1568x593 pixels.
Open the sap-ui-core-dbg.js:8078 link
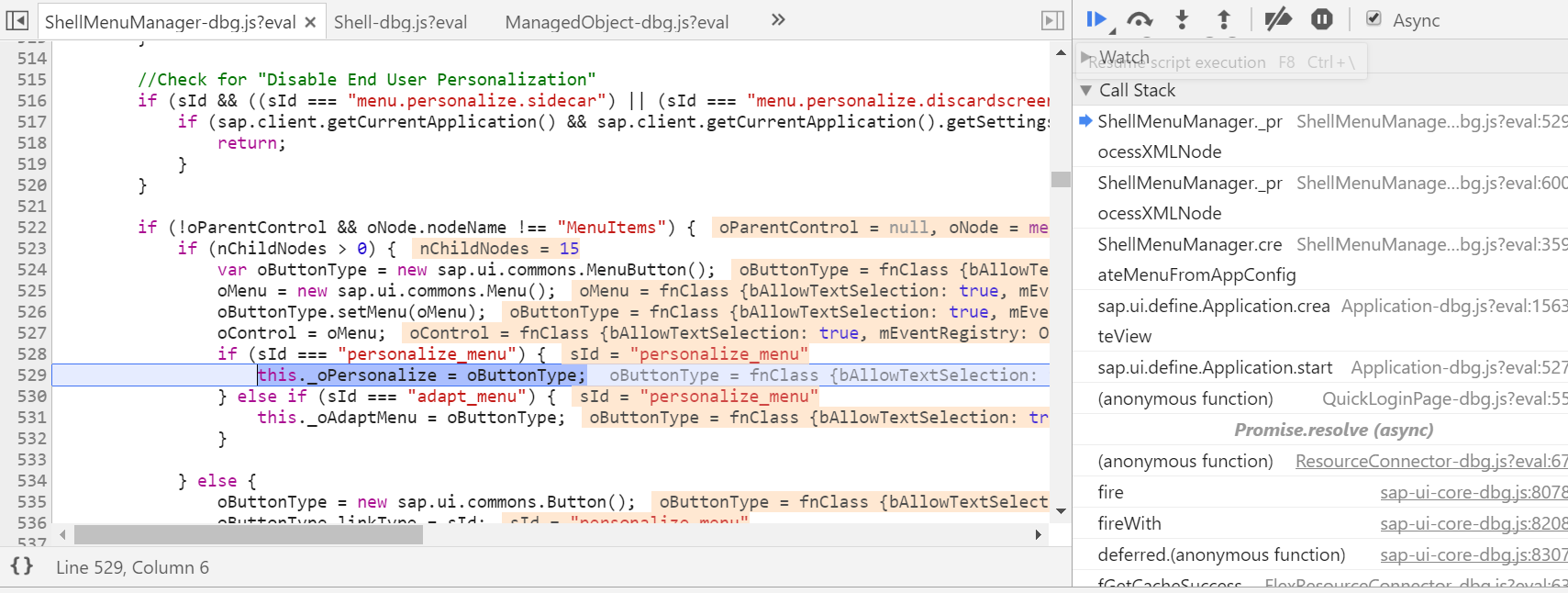[1473, 492]
